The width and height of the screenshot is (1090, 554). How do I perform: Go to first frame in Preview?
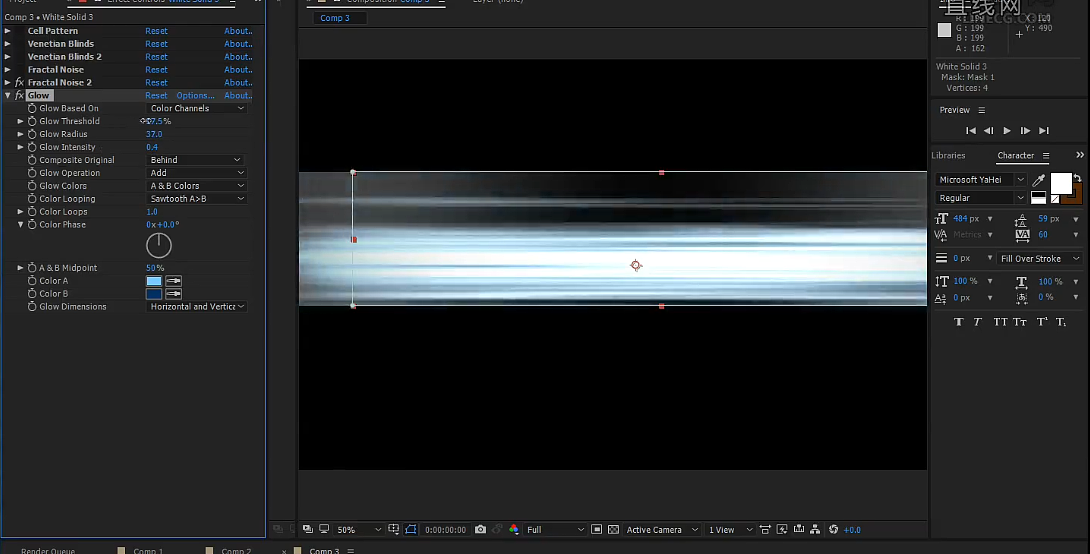coord(971,131)
